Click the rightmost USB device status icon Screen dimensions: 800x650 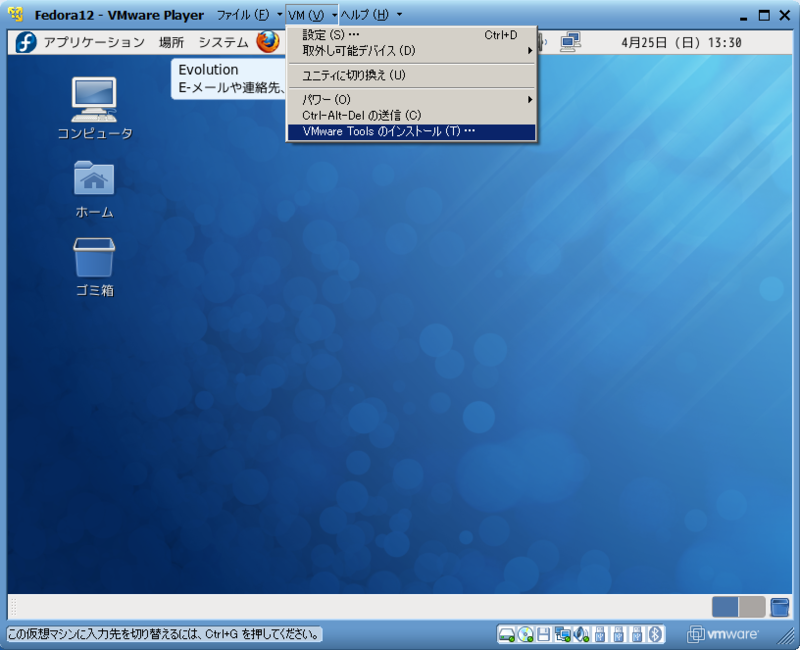[637, 634]
